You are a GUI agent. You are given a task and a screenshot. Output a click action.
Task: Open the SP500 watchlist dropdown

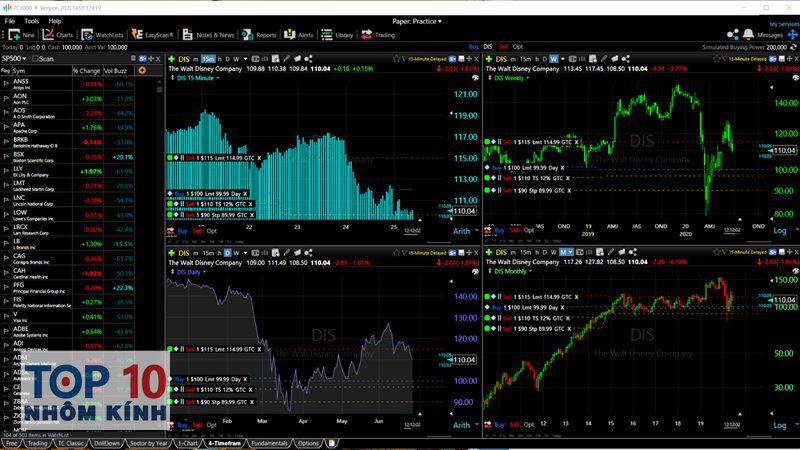[x=14, y=59]
